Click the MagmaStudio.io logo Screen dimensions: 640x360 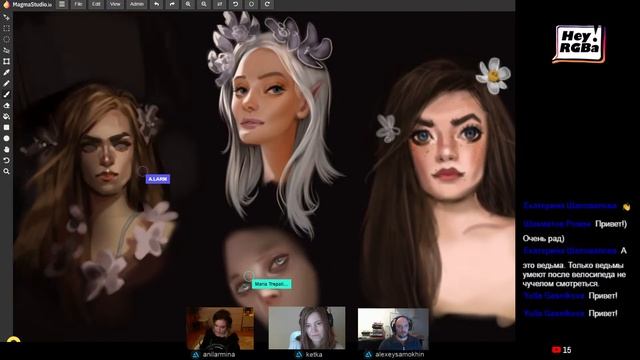click(x=28, y=4)
